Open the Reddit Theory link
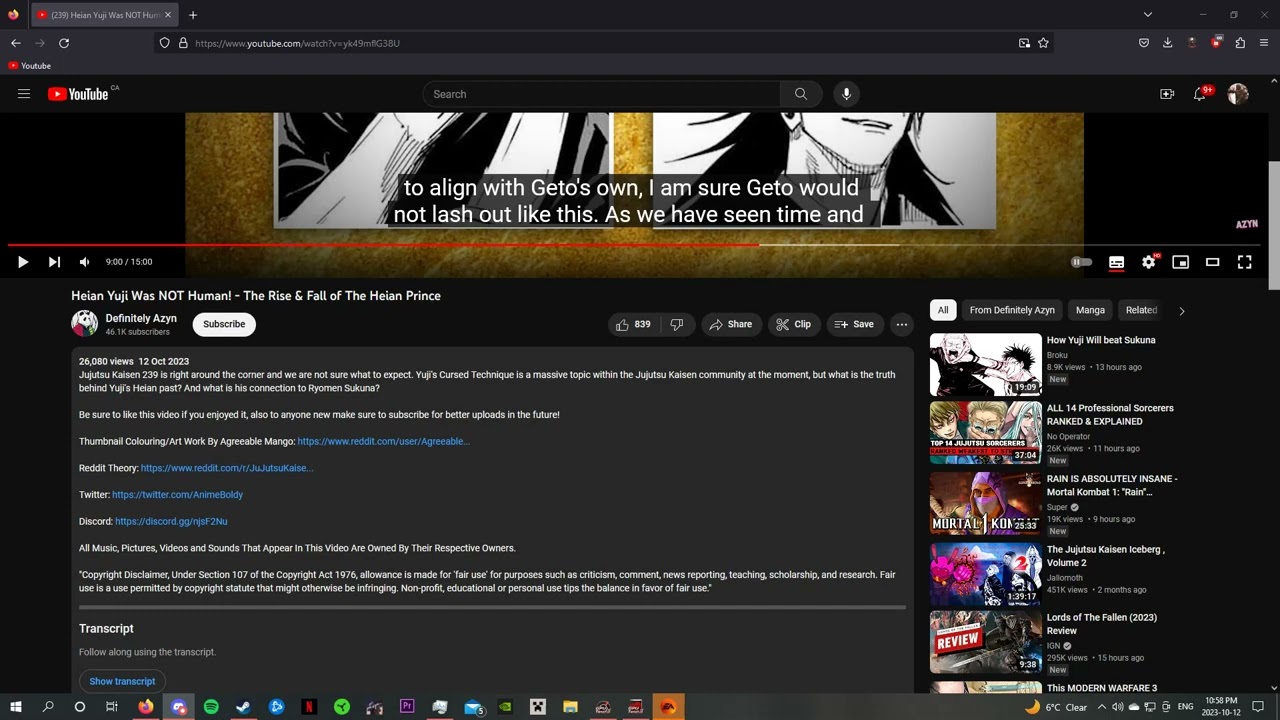 pos(227,468)
